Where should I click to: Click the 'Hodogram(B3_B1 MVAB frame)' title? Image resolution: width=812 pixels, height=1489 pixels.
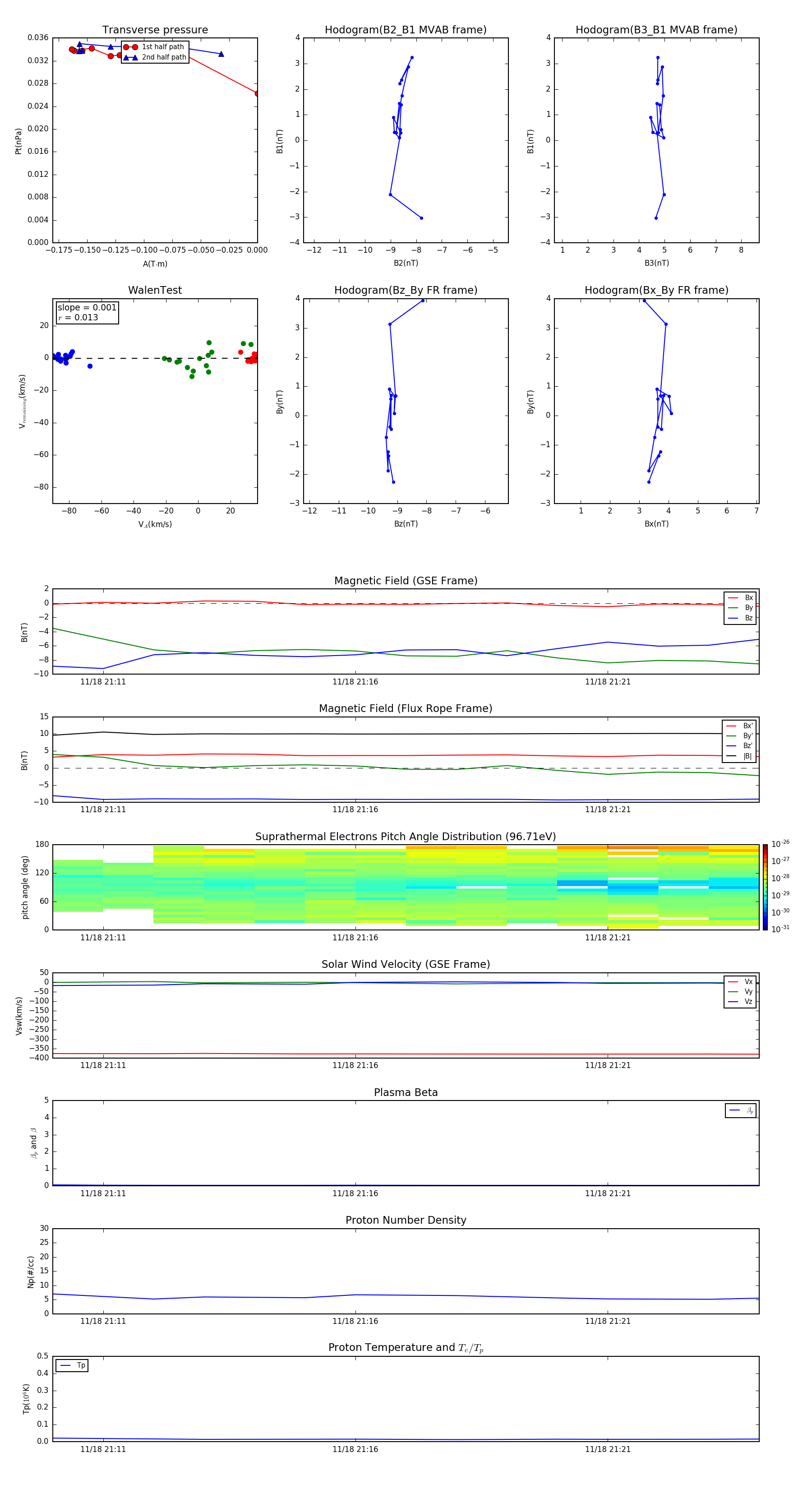pyautogui.click(x=656, y=30)
